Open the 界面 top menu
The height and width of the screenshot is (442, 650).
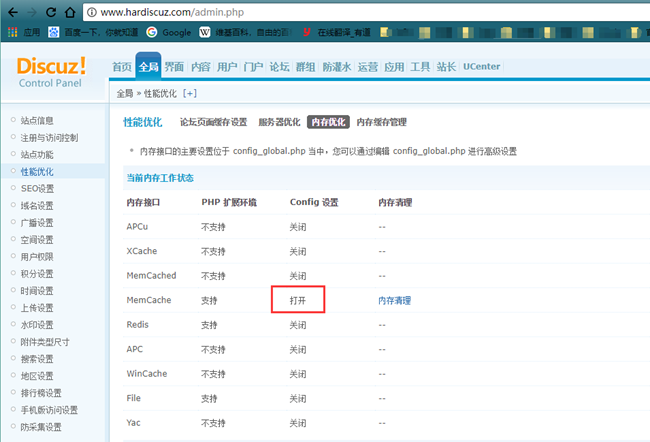click(174, 67)
